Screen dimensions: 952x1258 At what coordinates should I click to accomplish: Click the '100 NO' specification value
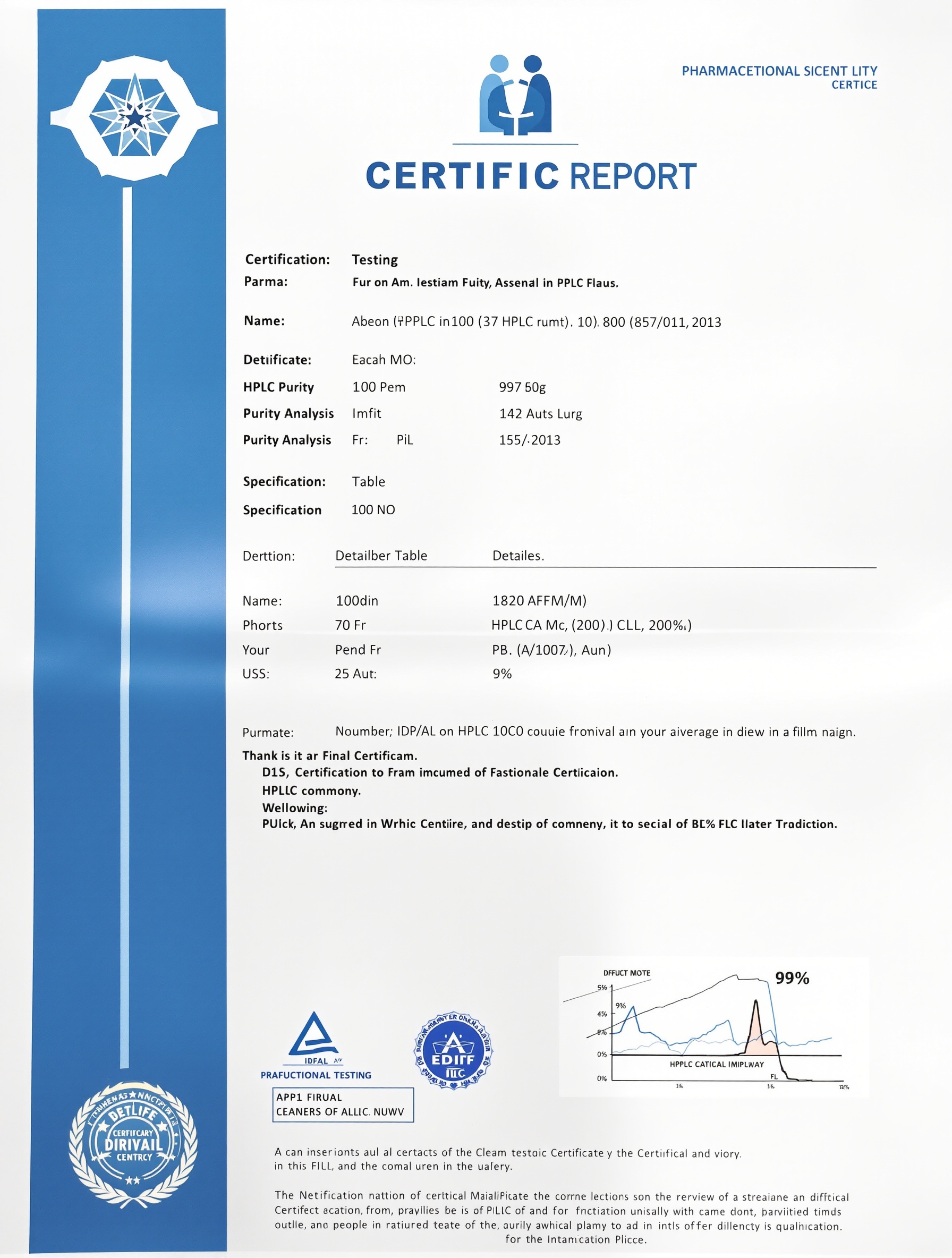click(x=373, y=510)
